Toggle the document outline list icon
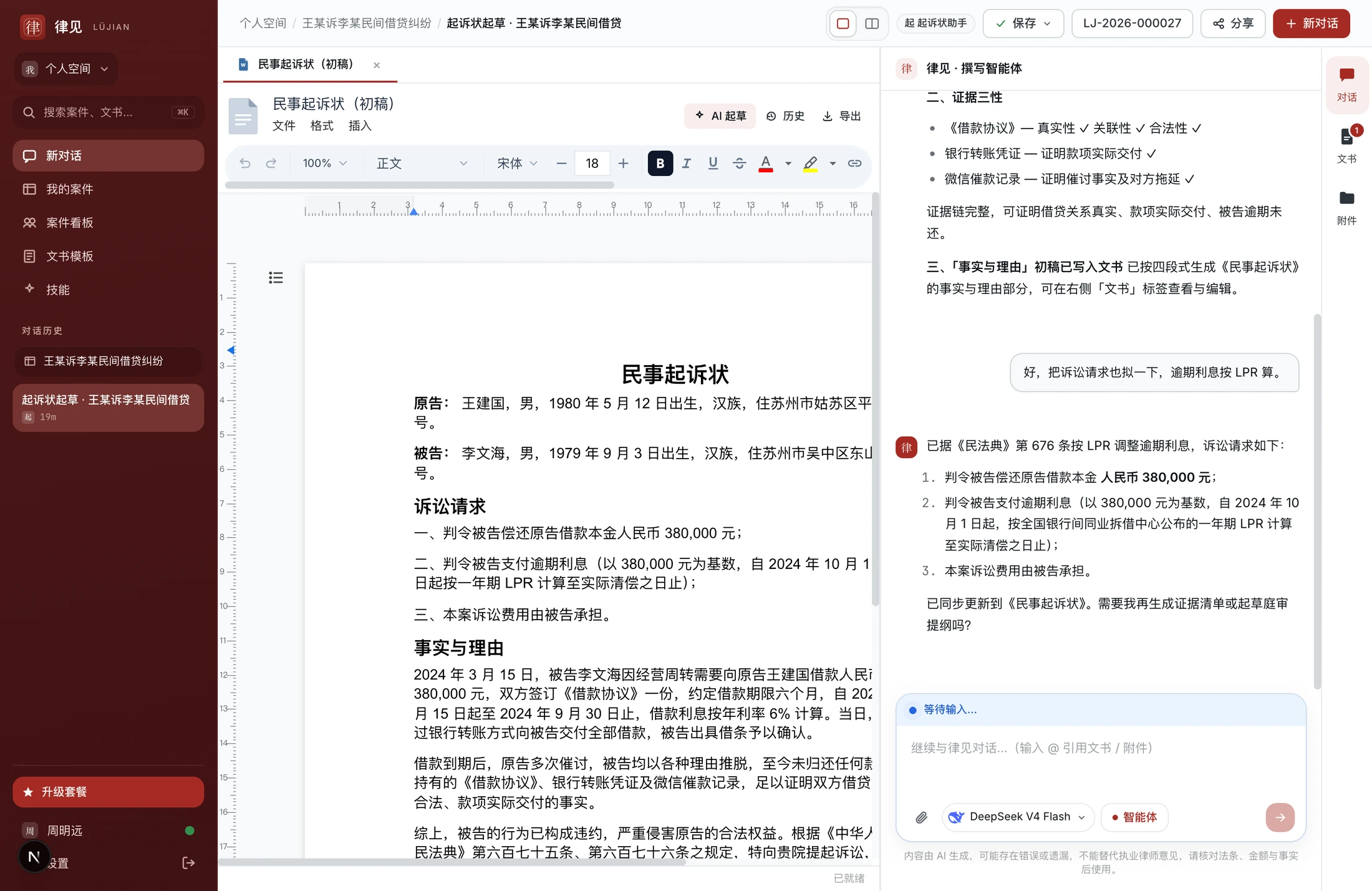 [276, 278]
